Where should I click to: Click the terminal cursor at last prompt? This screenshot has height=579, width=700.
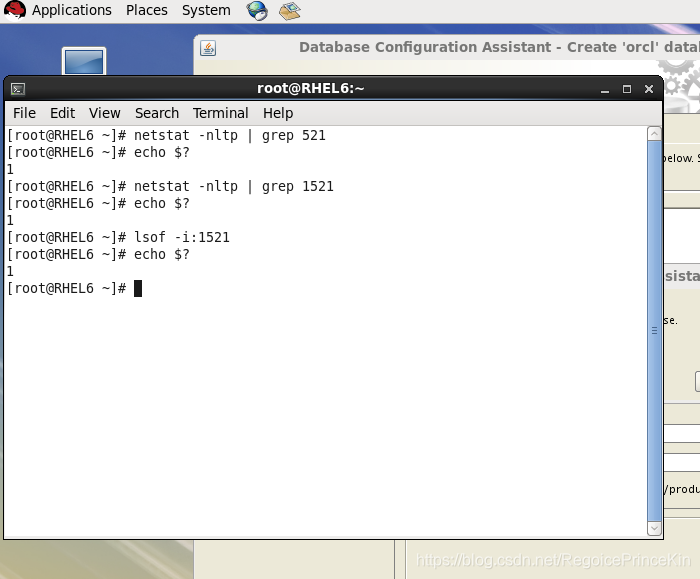(138, 288)
